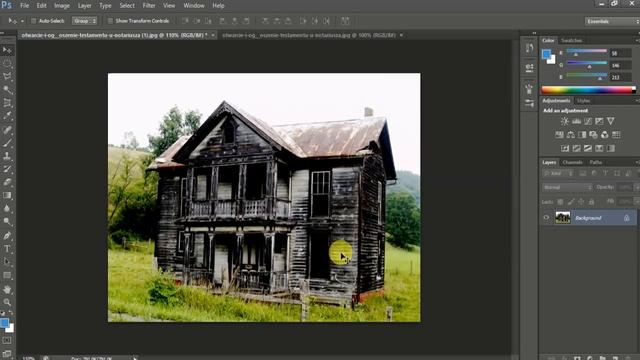Add a Color Balance adjustment
640x360 pixels.
571,135
